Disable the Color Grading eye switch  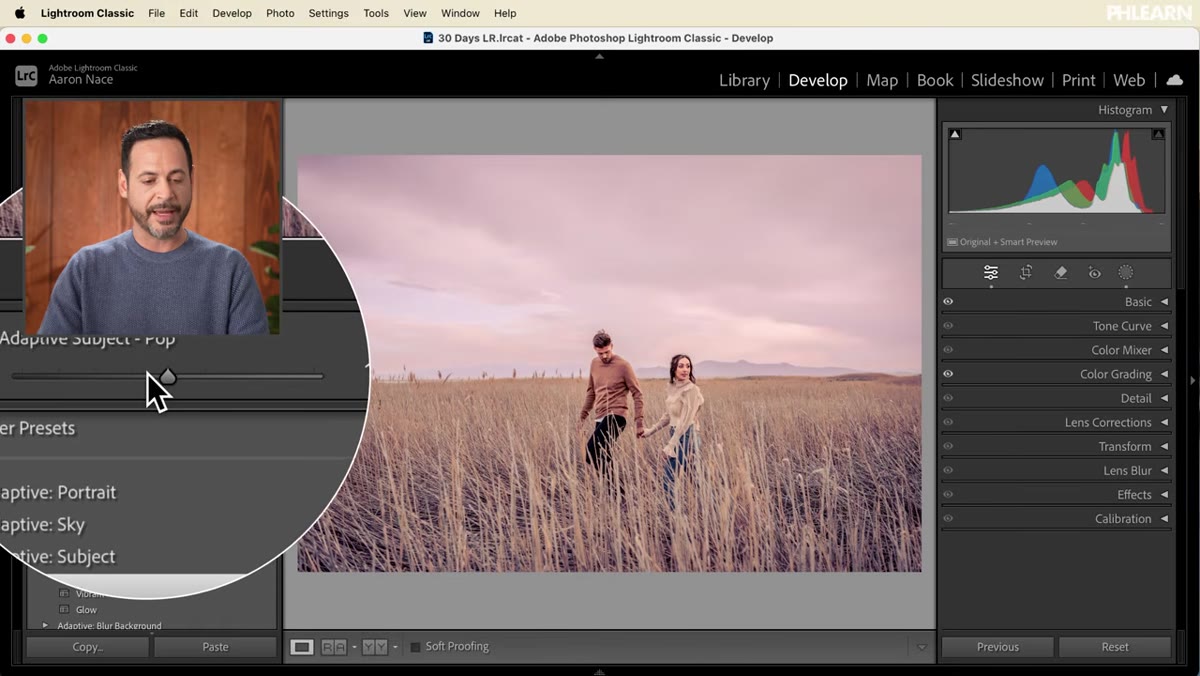pos(948,374)
